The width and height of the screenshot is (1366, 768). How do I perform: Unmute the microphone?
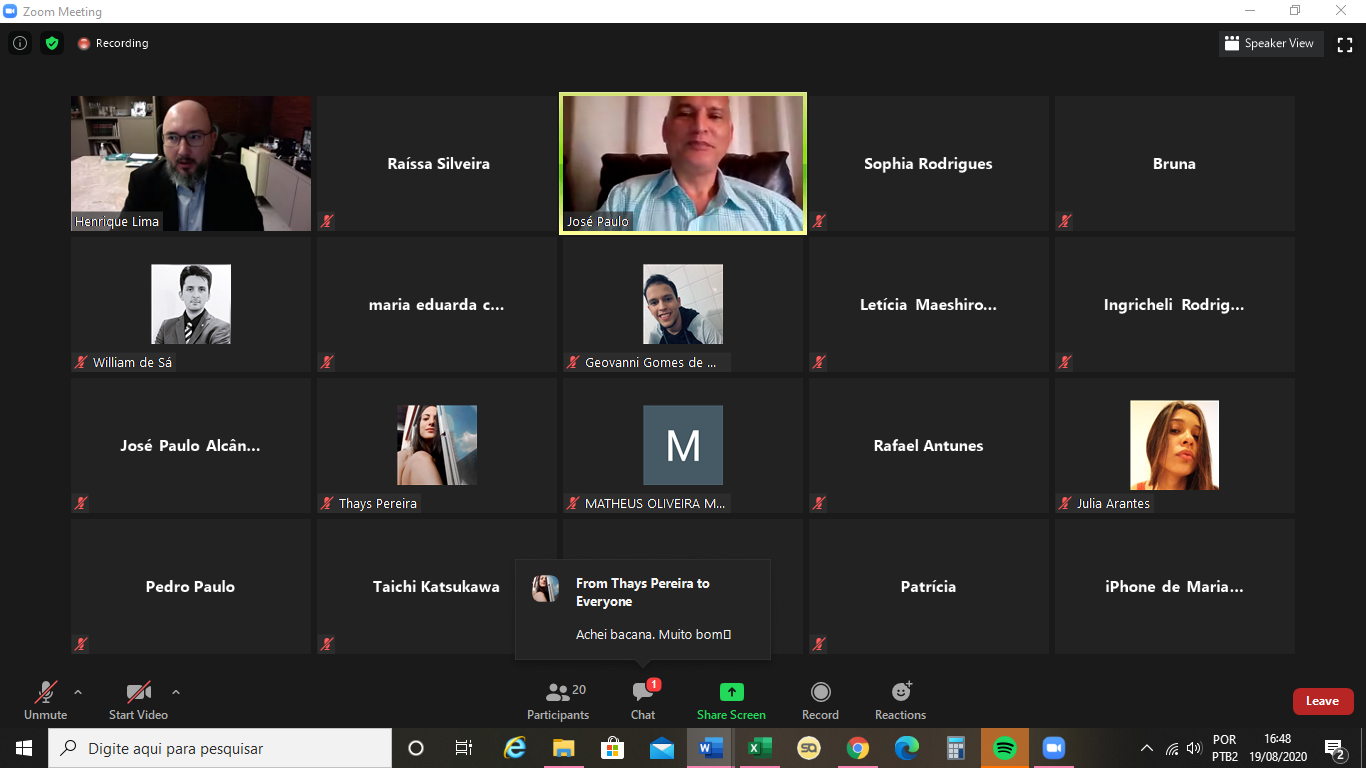pyautogui.click(x=45, y=700)
